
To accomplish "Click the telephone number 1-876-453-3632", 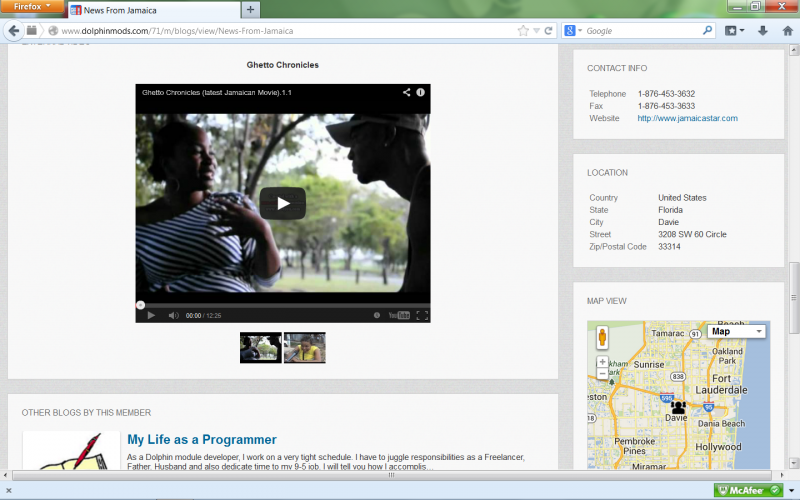I will (666, 94).
